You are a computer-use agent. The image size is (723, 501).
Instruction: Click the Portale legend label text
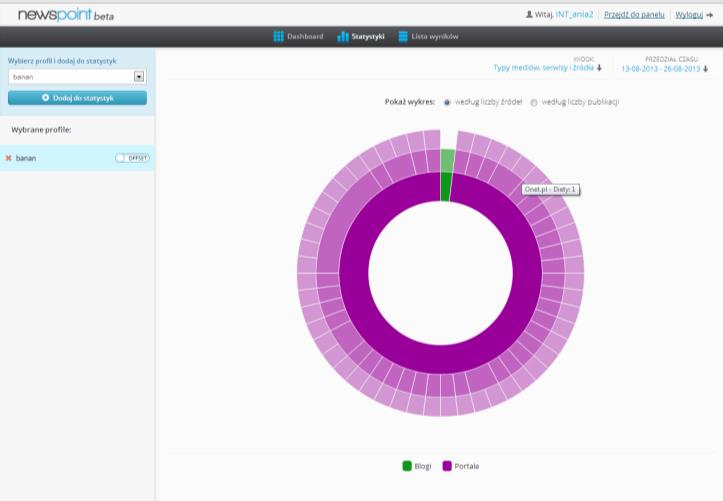pos(467,466)
